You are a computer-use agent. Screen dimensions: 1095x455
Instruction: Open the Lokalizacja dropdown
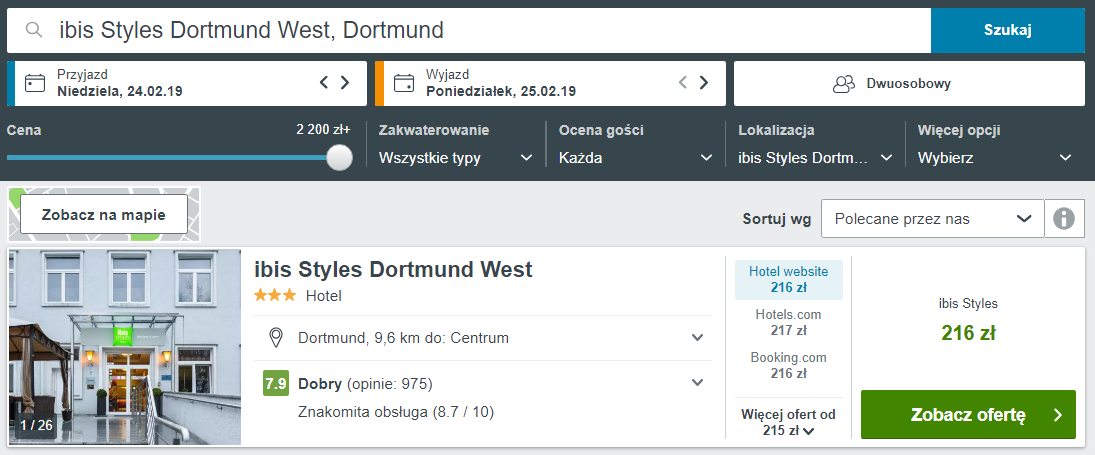[x=815, y=158]
